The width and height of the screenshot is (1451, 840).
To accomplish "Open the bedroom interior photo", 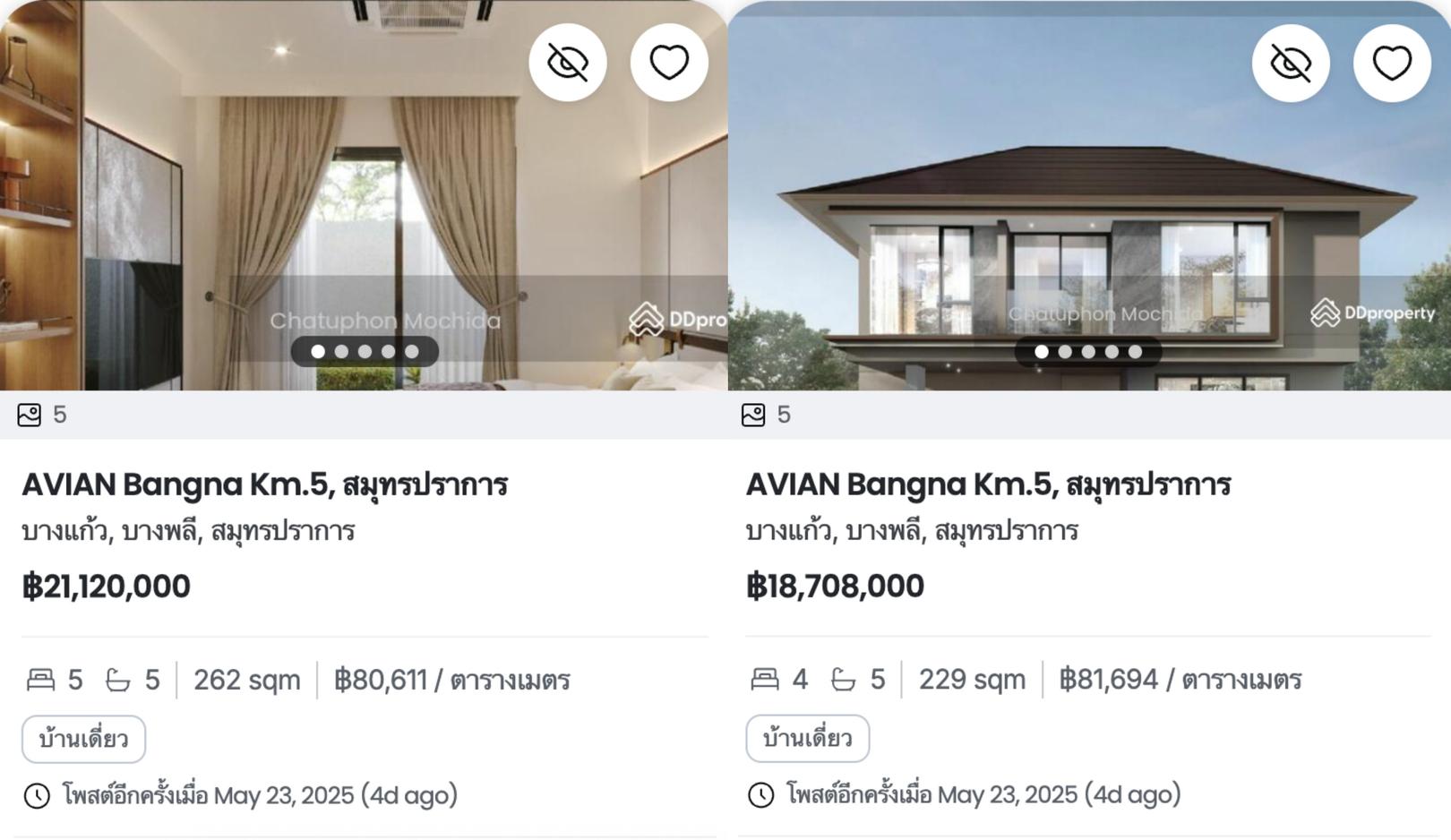I will [363, 195].
